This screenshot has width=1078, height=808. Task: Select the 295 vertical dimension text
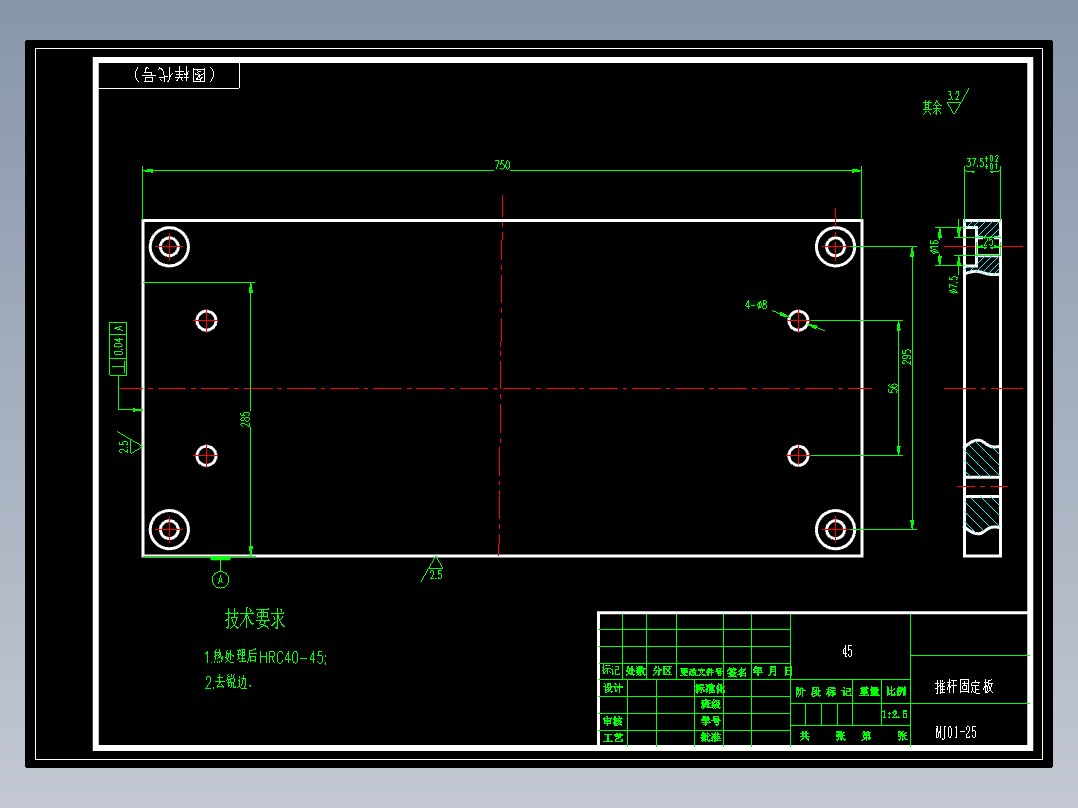(x=907, y=357)
